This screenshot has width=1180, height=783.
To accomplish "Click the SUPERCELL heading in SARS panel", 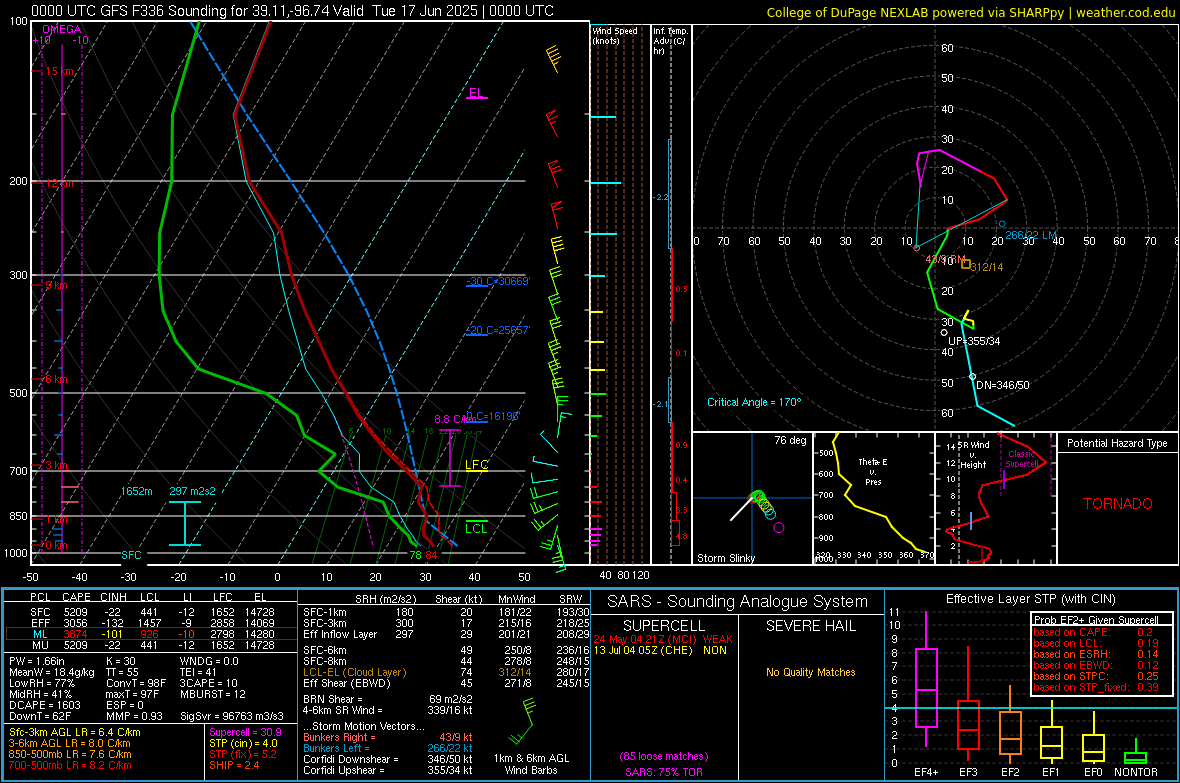I will [664, 626].
